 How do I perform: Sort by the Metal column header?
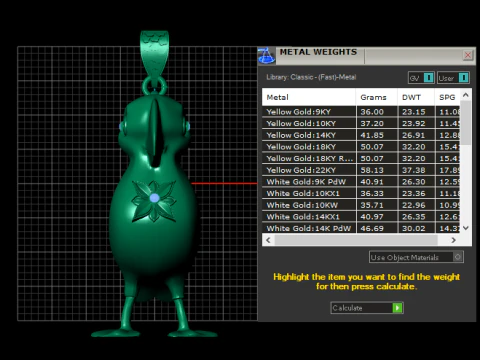(x=309, y=97)
